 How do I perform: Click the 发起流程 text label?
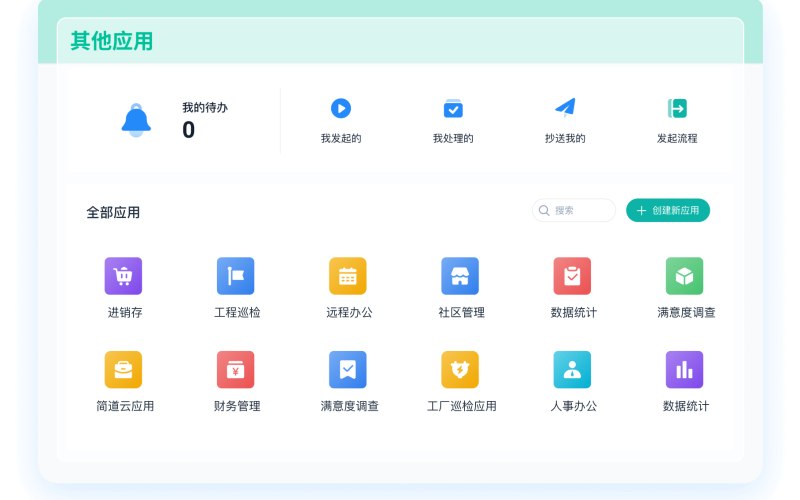click(x=677, y=138)
